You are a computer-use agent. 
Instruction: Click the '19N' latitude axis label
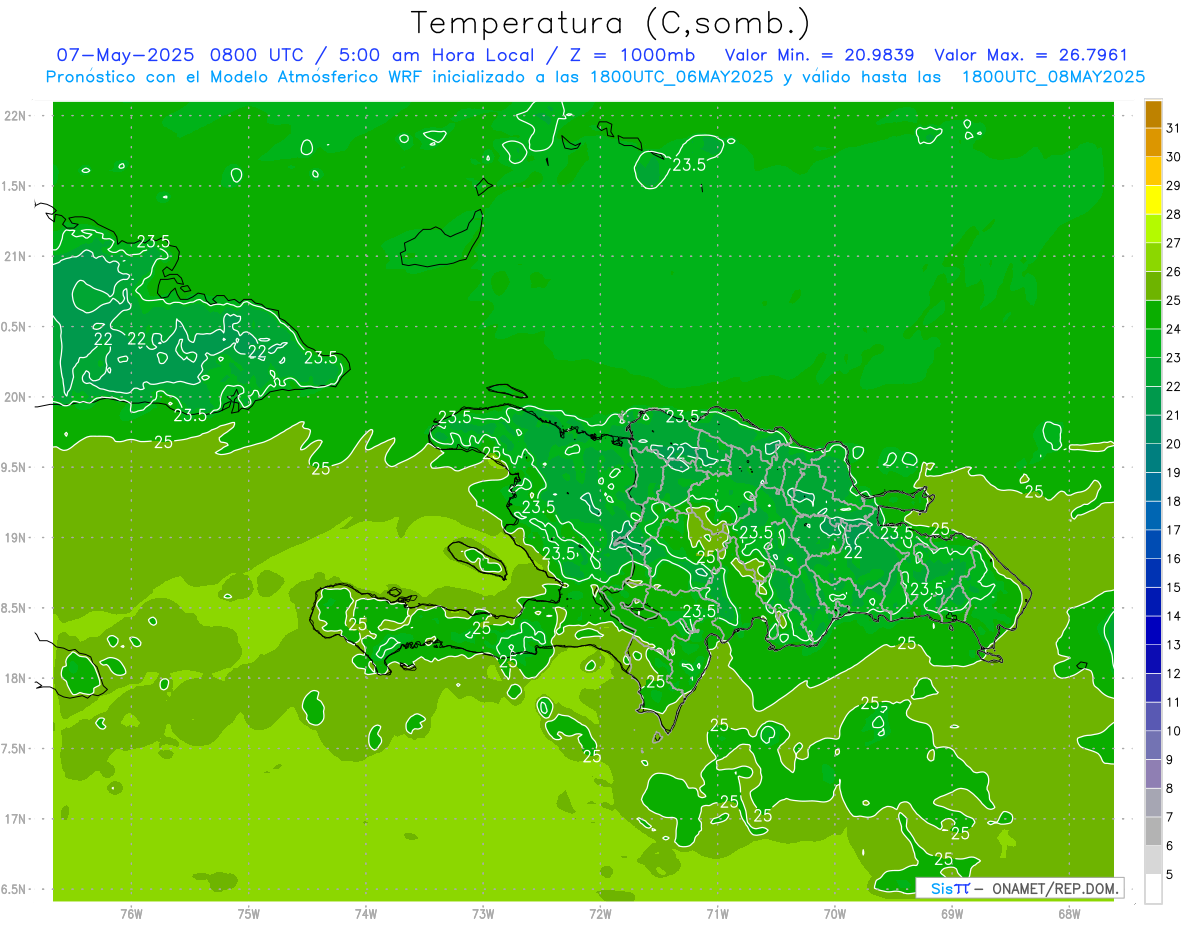[15, 538]
